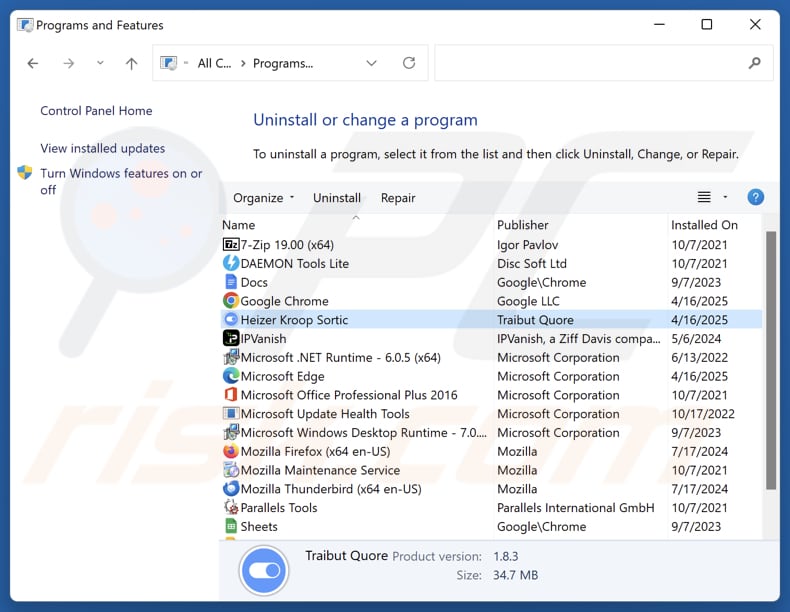Open view options dropdown arrow
790x612 pixels.
(x=726, y=197)
